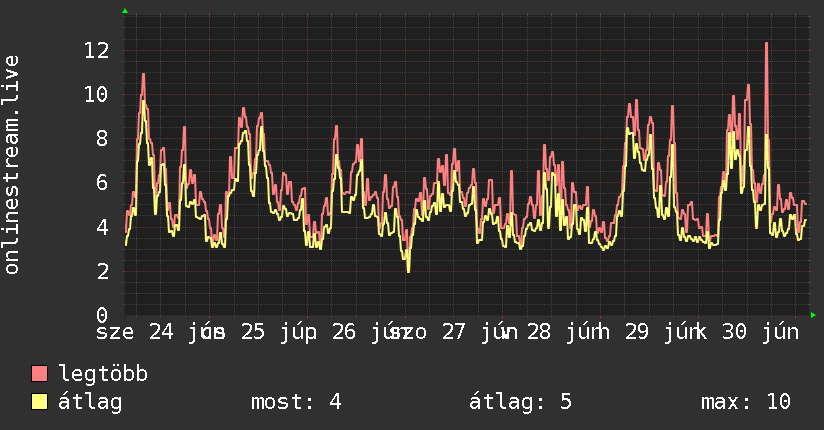
Task: Click the onlinestream.live vertical axis title
Action: [x=11, y=165]
